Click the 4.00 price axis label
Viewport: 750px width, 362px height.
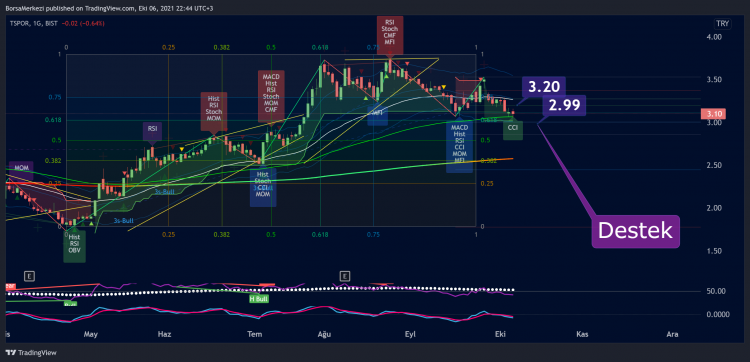[713, 37]
